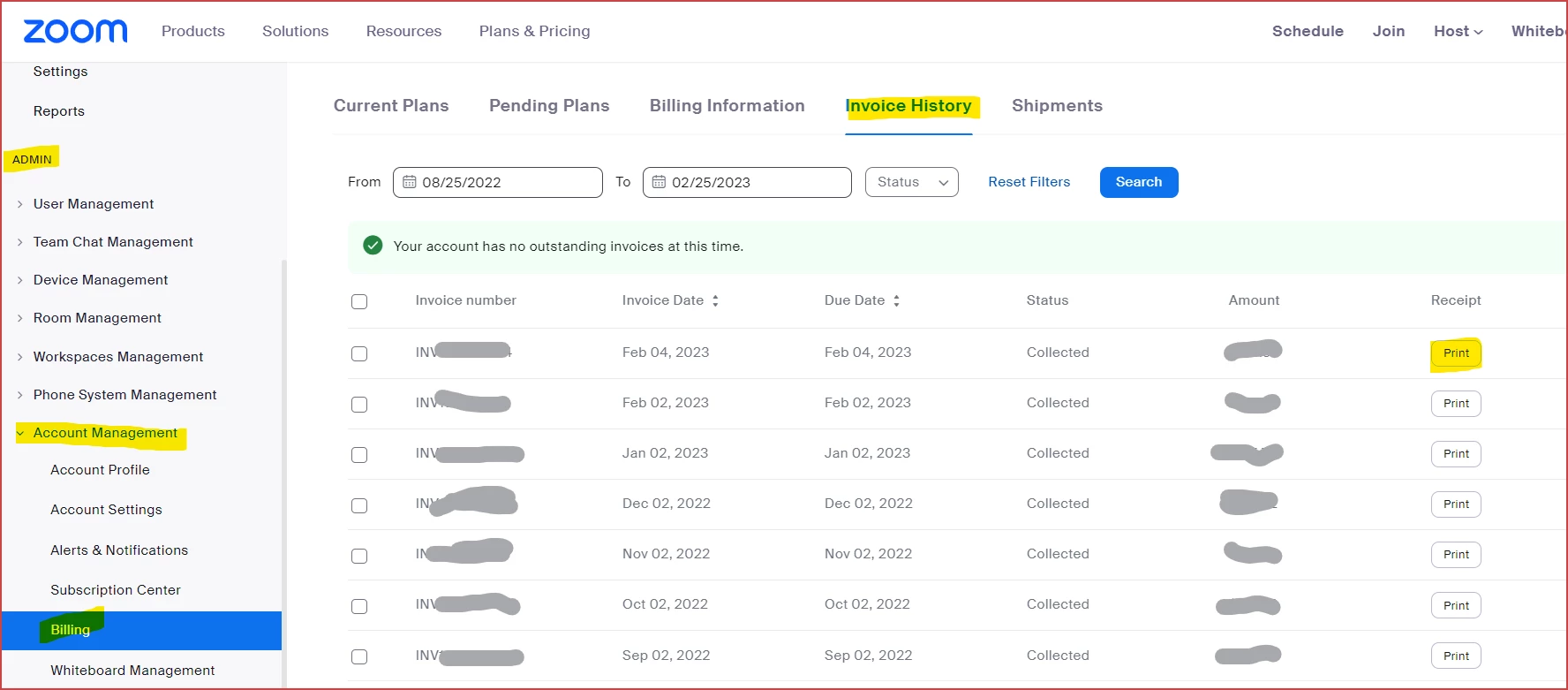
Task: Click the calendar icon in To date field
Action: (659, 182)
